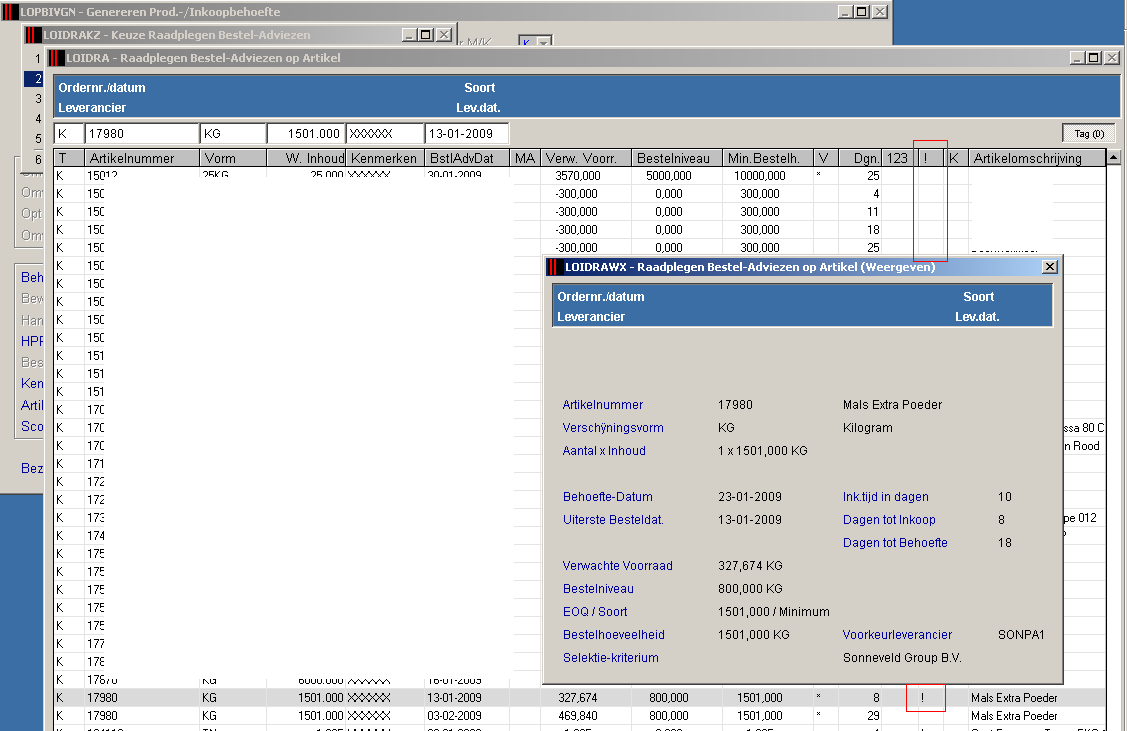Click the Aantal x Inhoud label

coord(604,451)
